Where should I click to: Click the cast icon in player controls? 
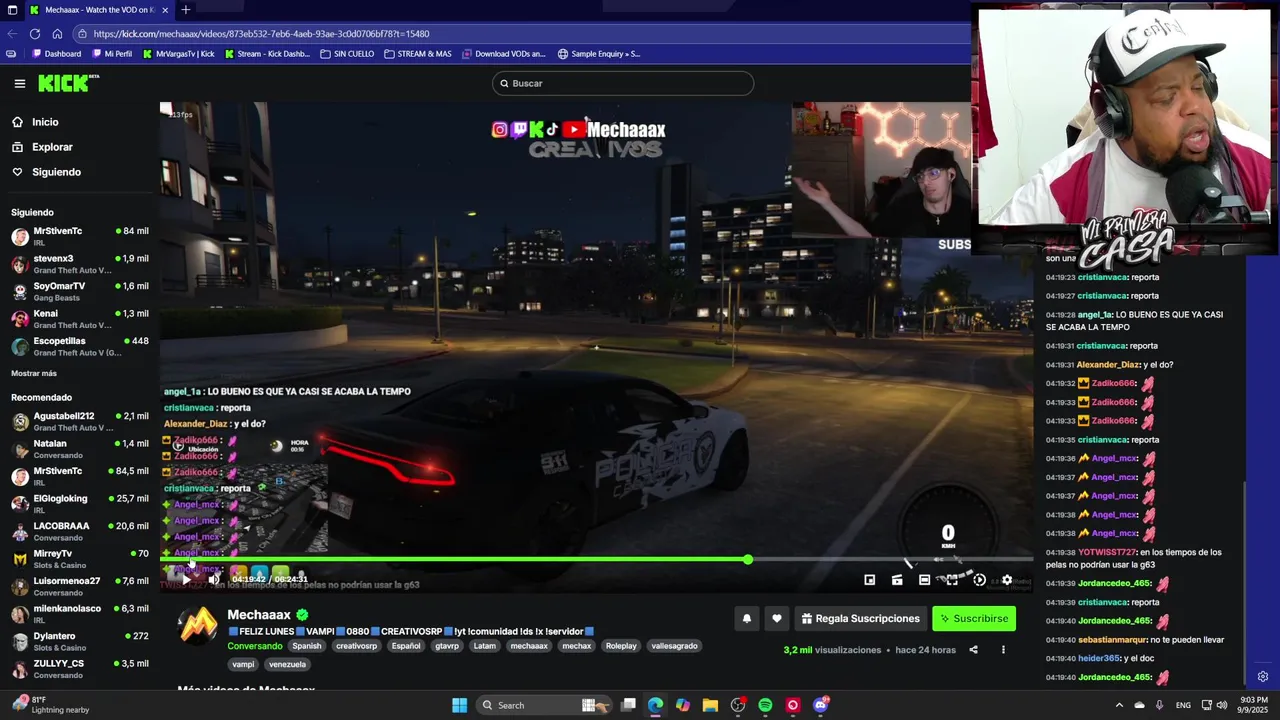pos(897,579)
